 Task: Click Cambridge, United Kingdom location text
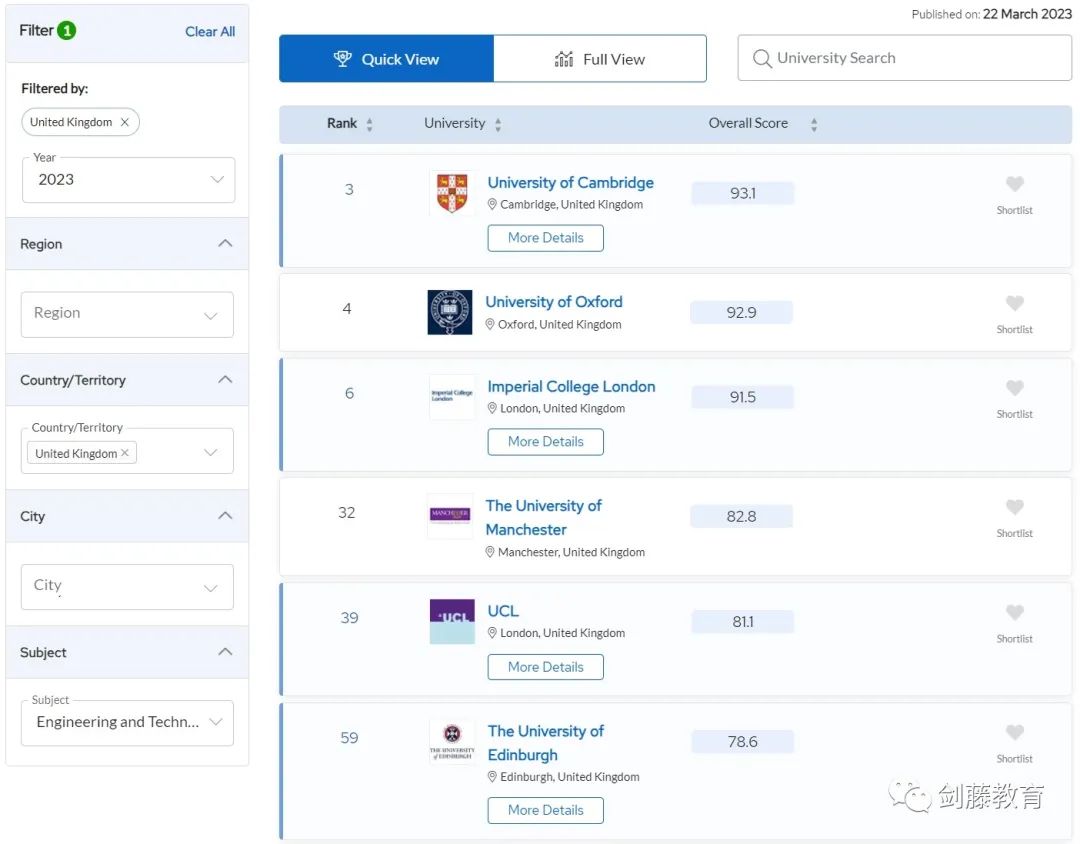click(x=571, y=205)
